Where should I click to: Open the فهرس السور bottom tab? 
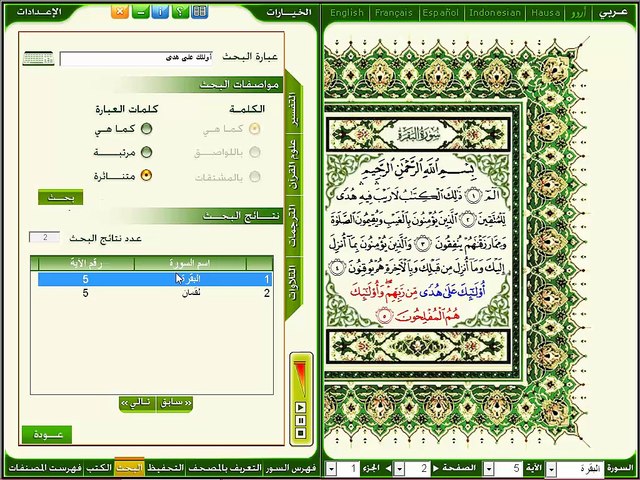tap(290, 468)
